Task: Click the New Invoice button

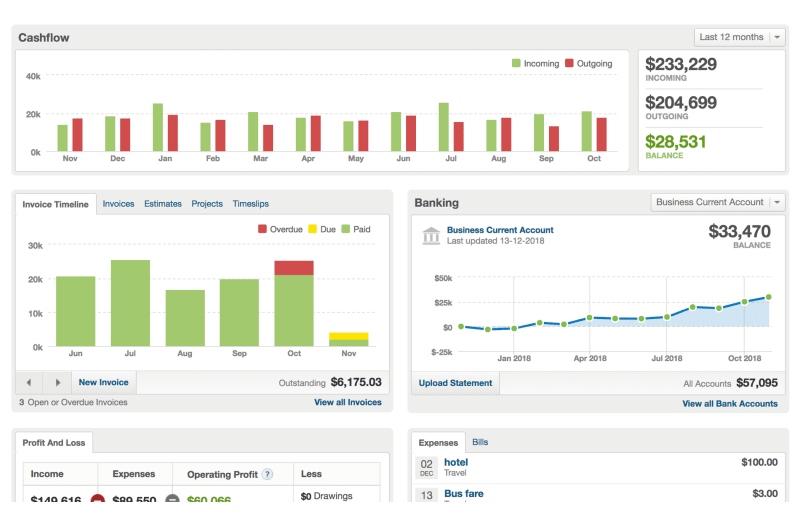Action: (103, 382)
